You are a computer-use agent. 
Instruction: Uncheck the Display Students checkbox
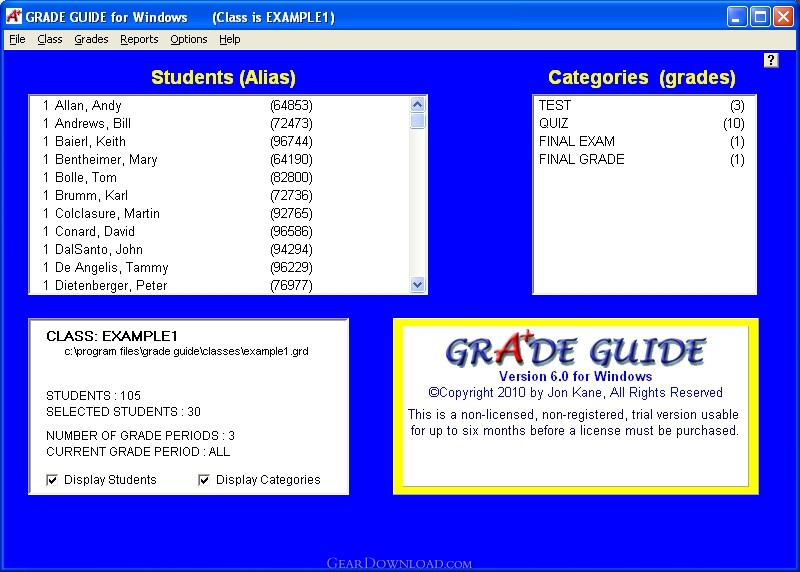[x=52, y=480]
